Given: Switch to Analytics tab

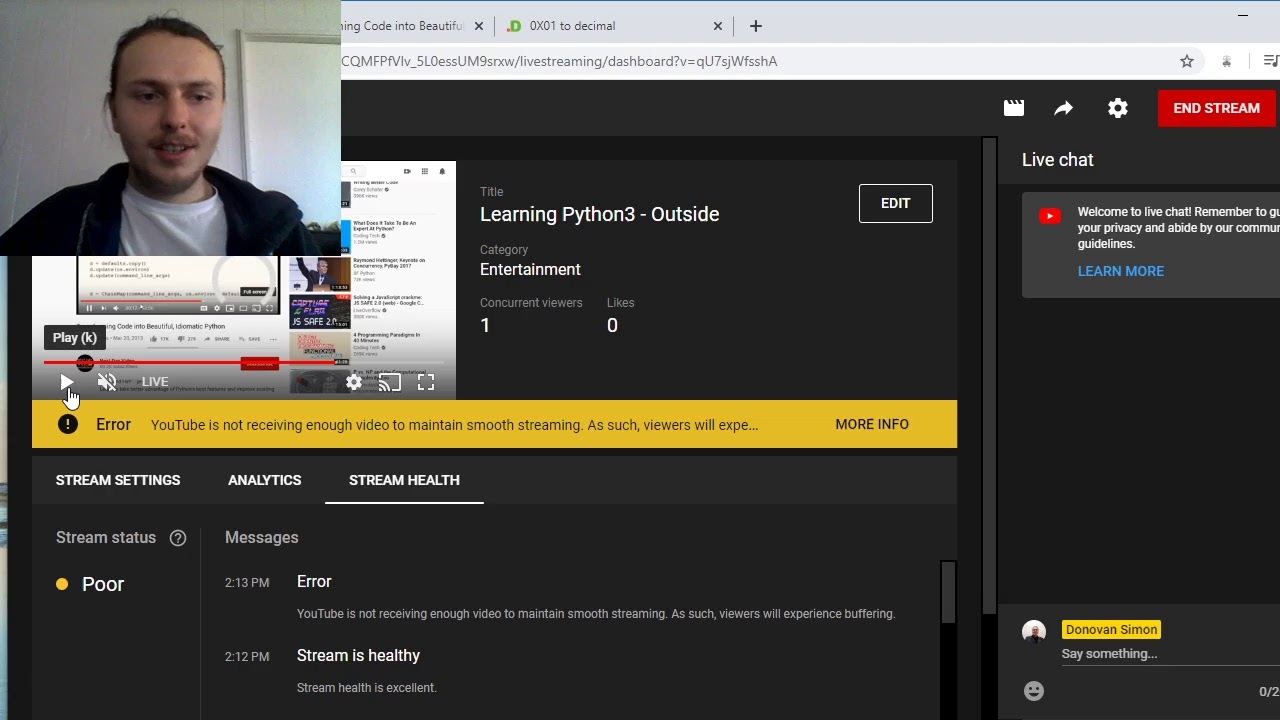Looking at the screenshot, I should point(264,480).
